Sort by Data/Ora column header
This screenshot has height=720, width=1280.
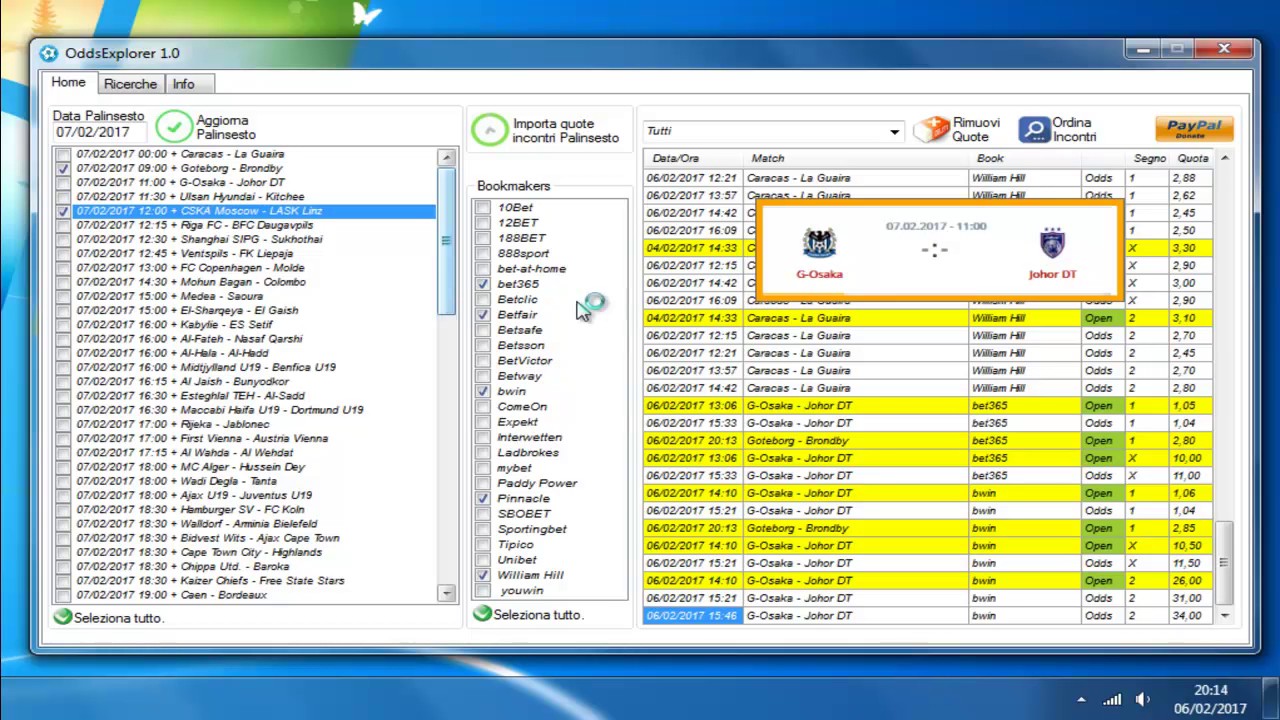coord(694,158)
